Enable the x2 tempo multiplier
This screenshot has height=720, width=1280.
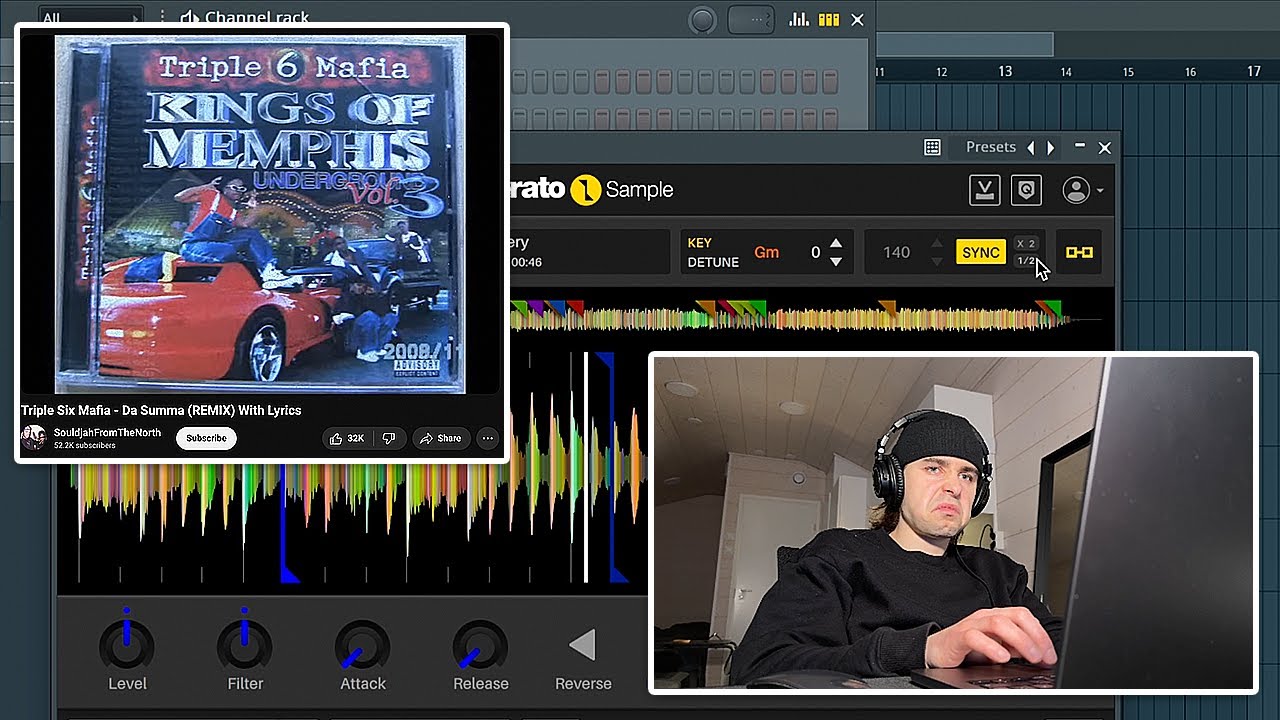[1026, 244]
